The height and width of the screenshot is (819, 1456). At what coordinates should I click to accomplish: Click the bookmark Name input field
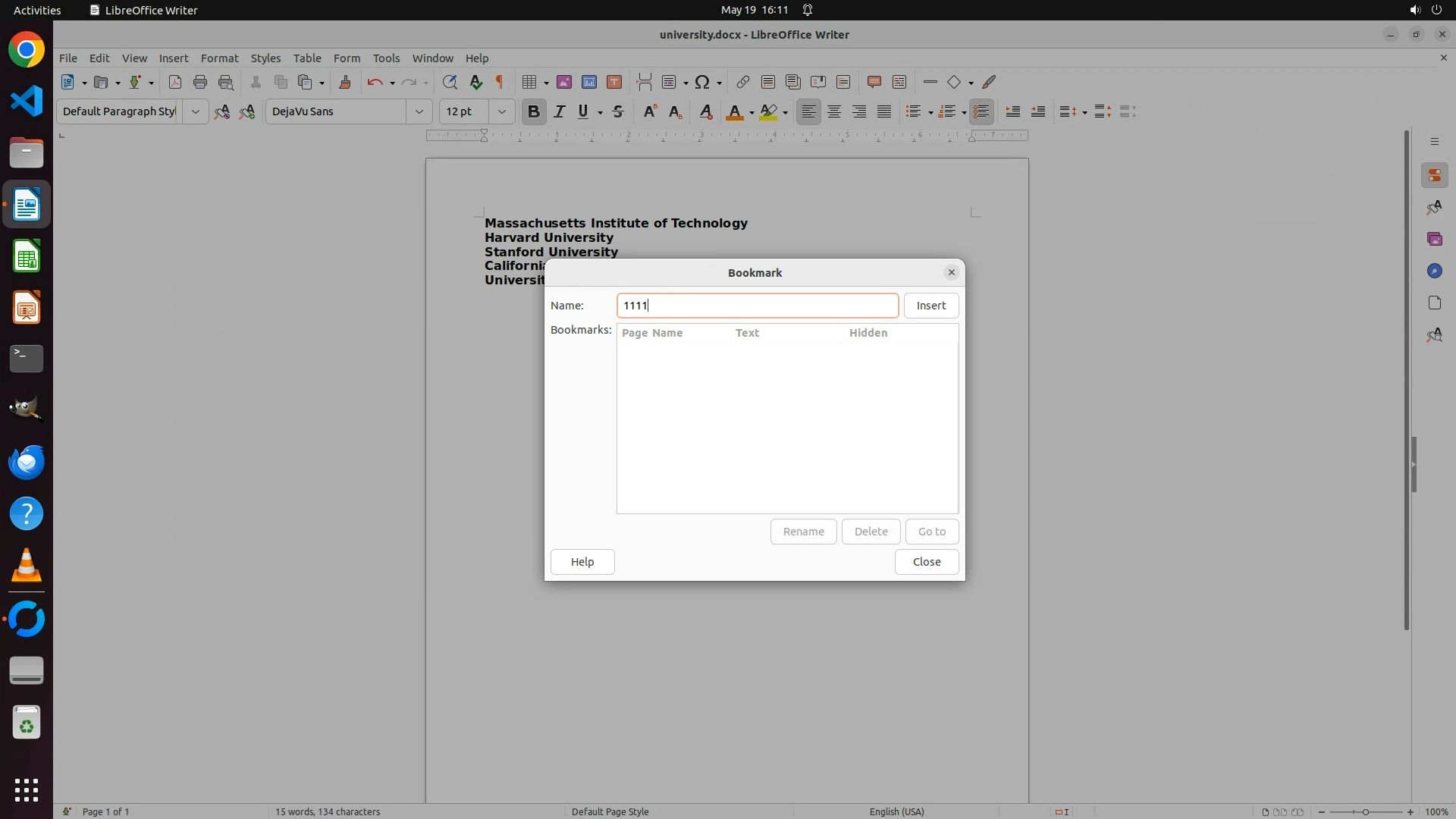(757, 306)
